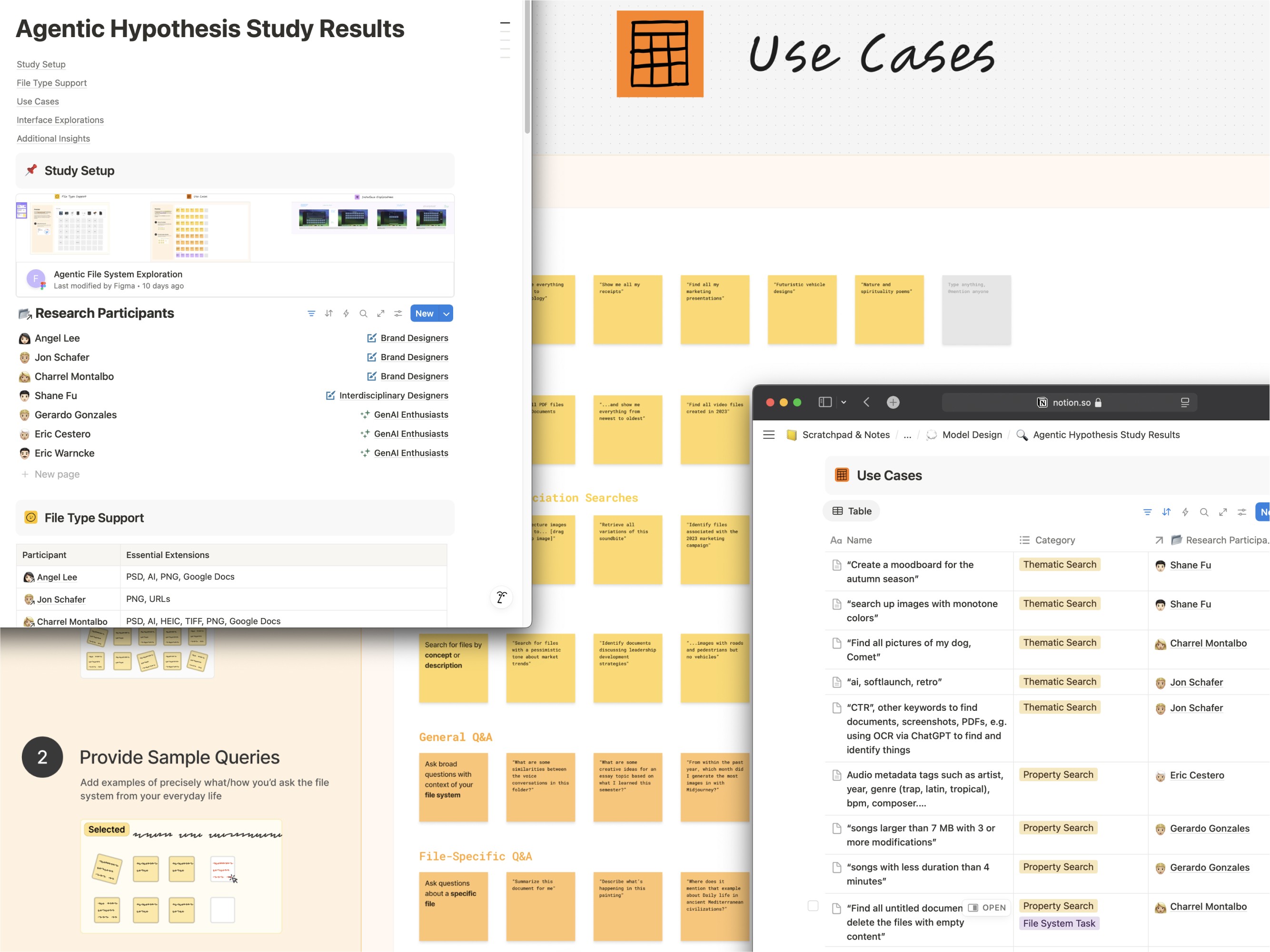
Task: Jump to Interface Explorations section link
Action: [60, 120]
